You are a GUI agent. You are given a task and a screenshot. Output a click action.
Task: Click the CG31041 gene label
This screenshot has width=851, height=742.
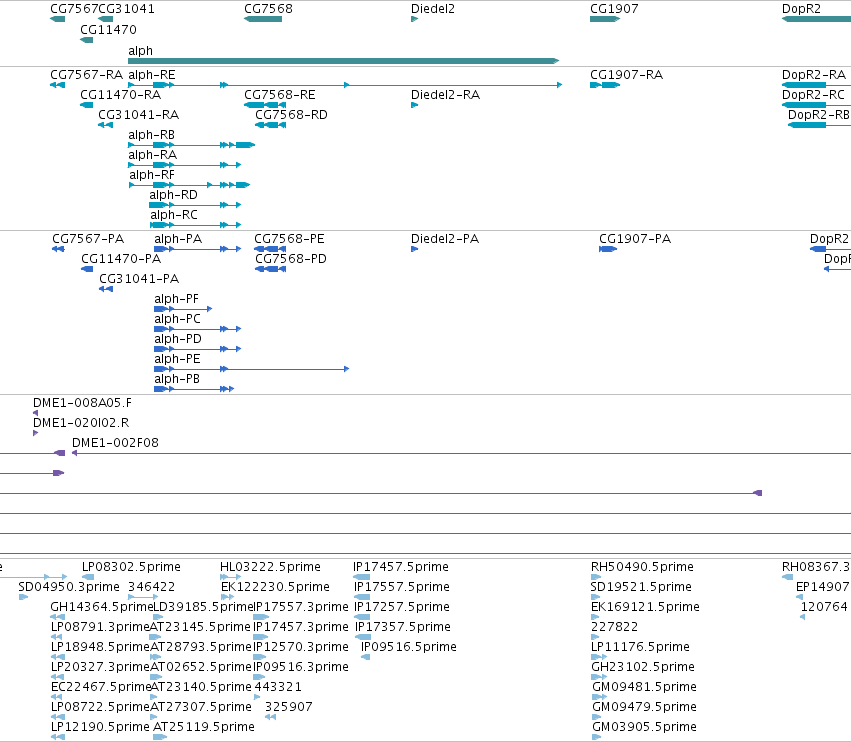coord(126,9)
